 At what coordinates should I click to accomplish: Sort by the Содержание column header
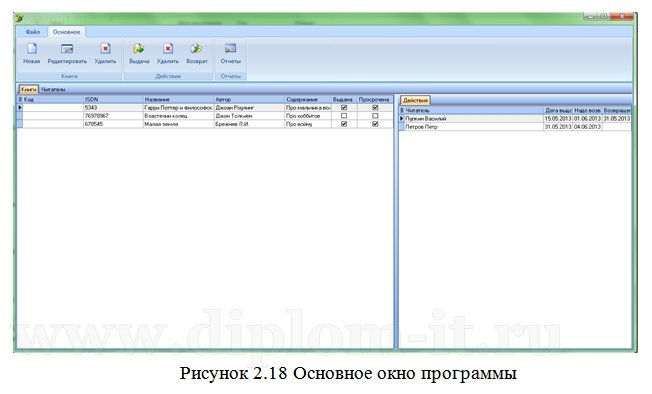[308, 100]
